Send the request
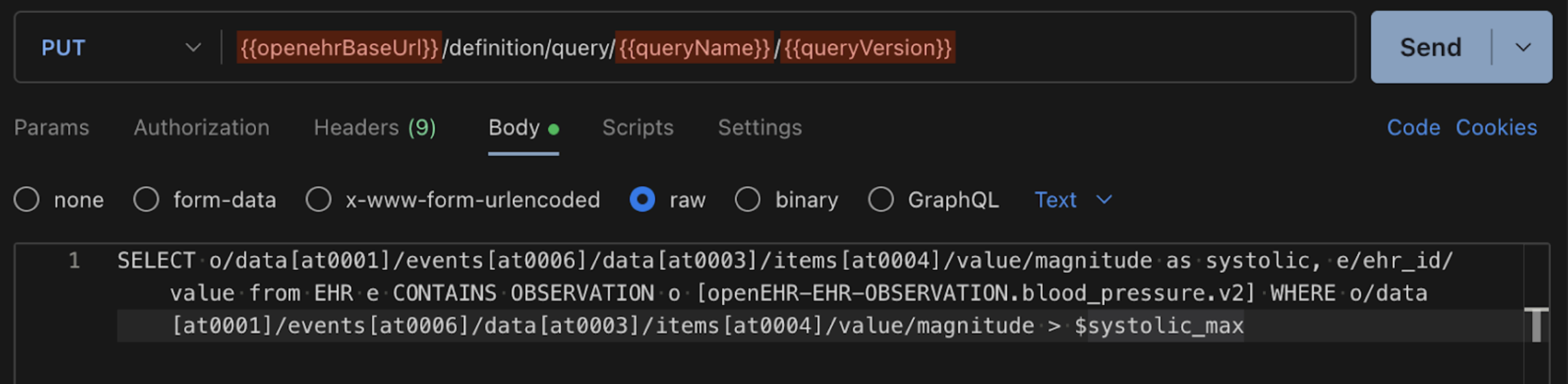The height and width of the screenshot is (384, 1568). pos(1430,48)
